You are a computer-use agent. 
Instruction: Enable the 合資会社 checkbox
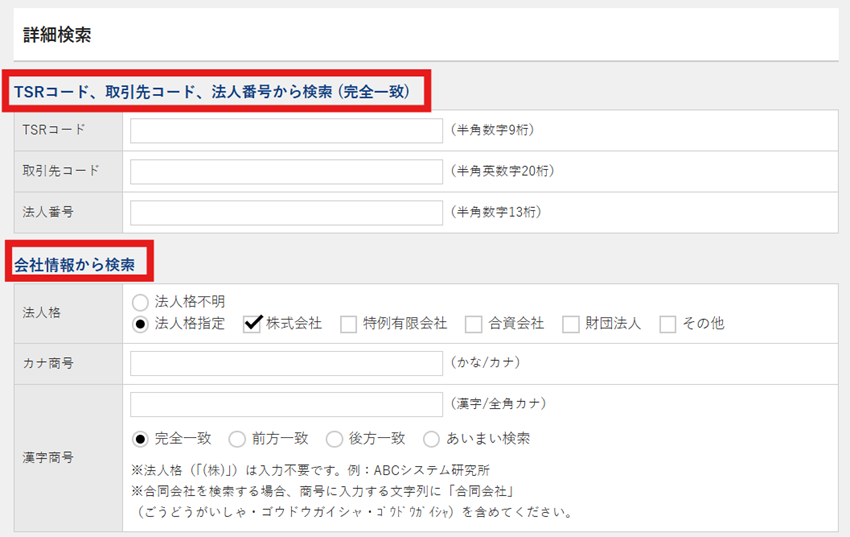(473, 324)
